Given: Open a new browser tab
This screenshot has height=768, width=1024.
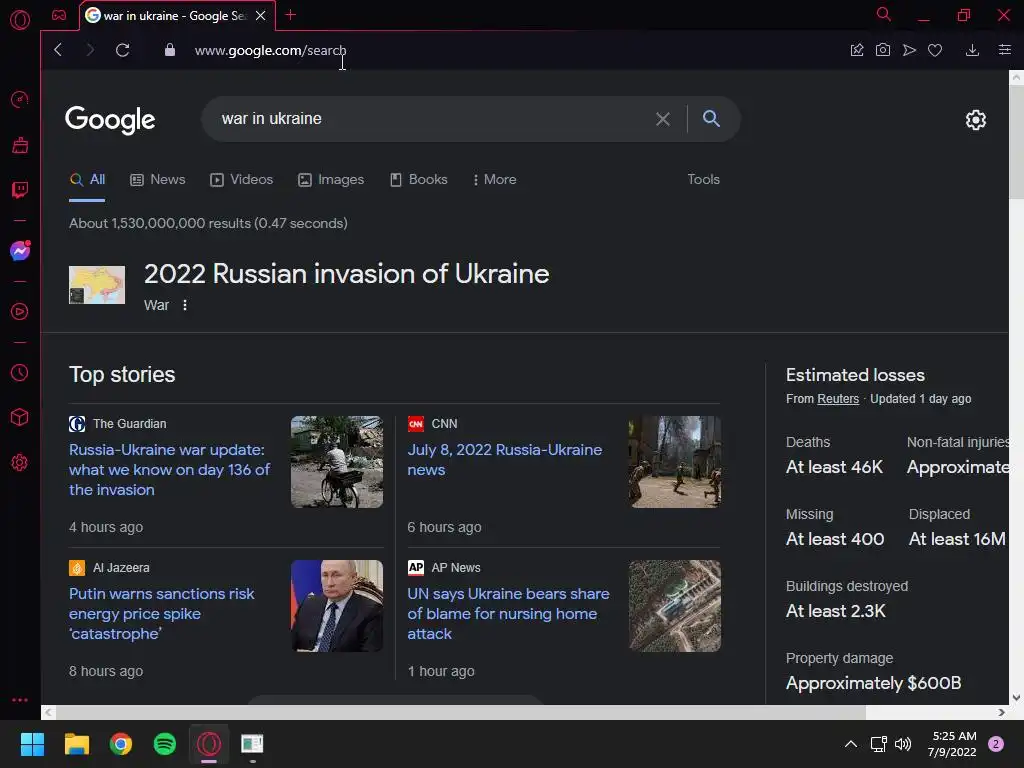Looking at the screenshot, I should click(x=291, y=15).
